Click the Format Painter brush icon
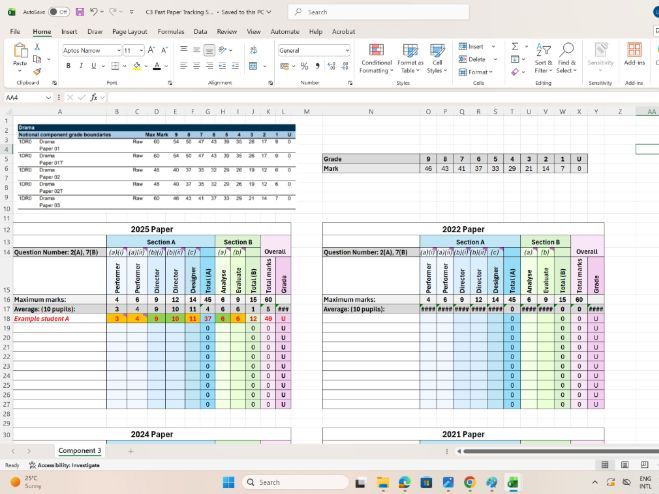659x494 pixels. 37,72
